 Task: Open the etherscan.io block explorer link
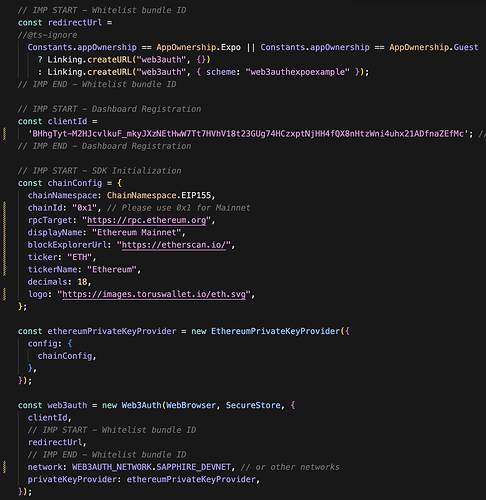coord(174,245)
